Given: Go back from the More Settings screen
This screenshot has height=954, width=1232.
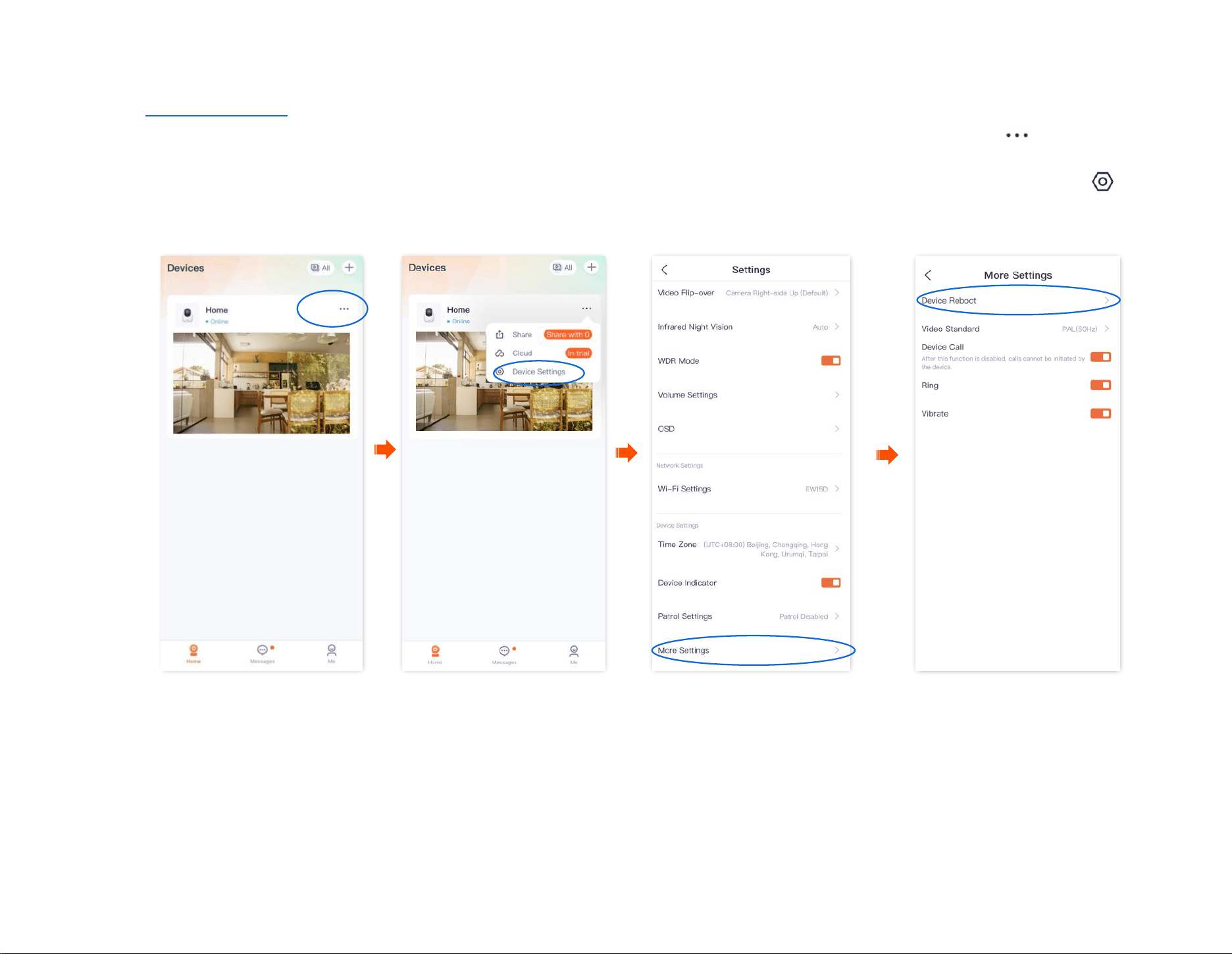Looking at the screenshot, I should pyautogui.click(x=928, y=276).
